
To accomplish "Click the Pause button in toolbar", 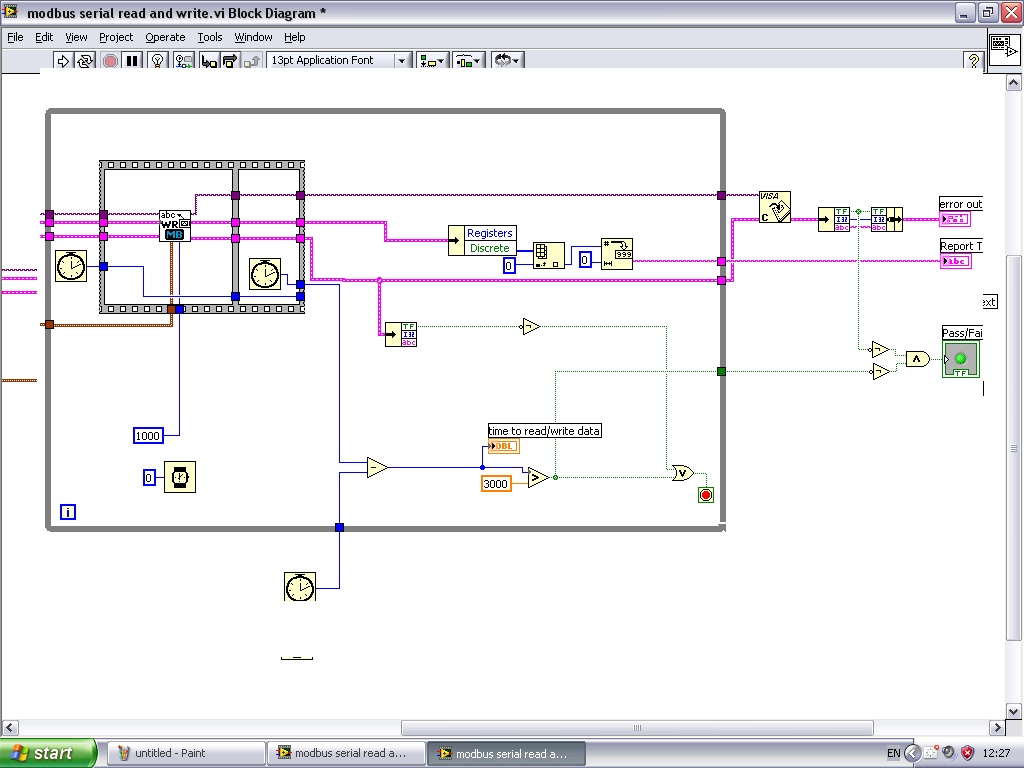I will pyautogui.click(x=132, y=61).
